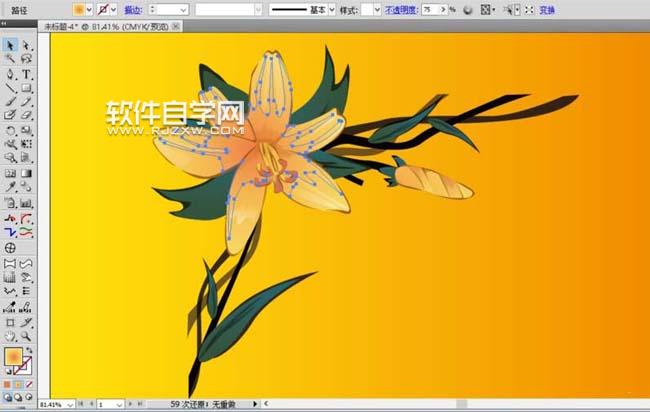Switch to the middle screen mode button
This screenshot has width=650, height=412.
[18, 397]
